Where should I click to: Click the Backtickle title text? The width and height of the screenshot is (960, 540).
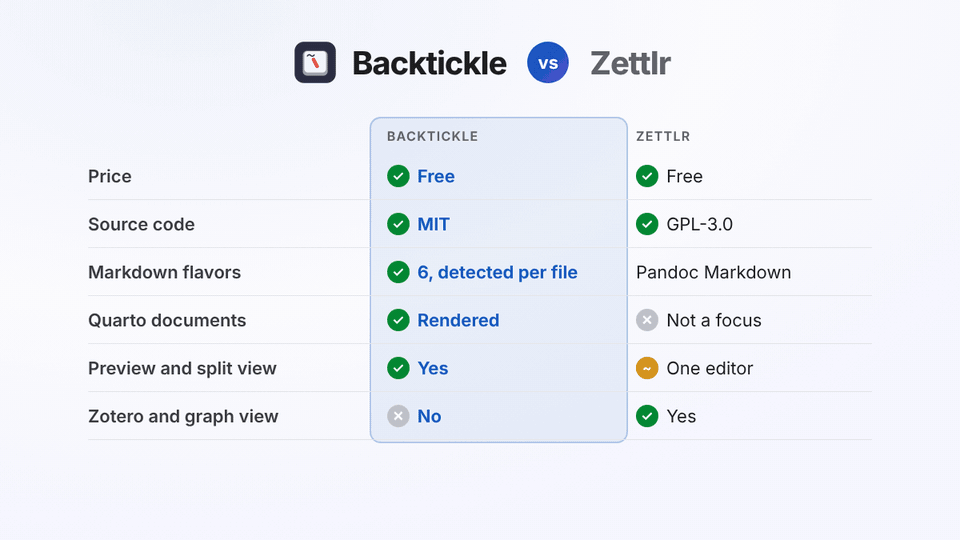429,63
